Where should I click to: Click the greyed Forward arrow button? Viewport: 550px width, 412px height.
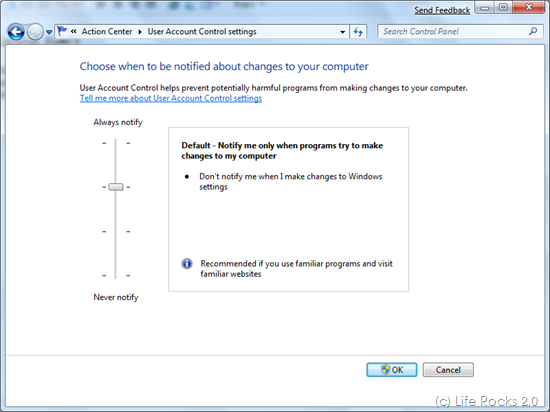tap(35, 32)
